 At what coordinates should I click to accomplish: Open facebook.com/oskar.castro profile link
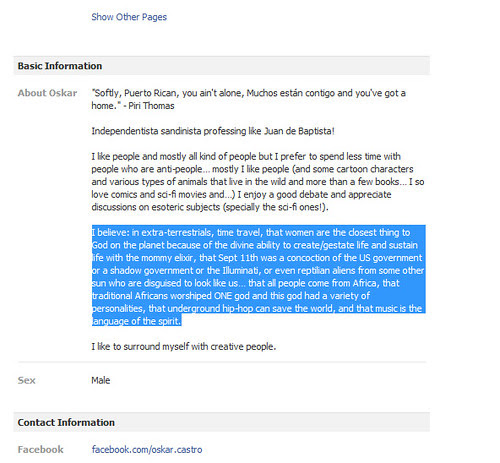[x=147, y=449]
